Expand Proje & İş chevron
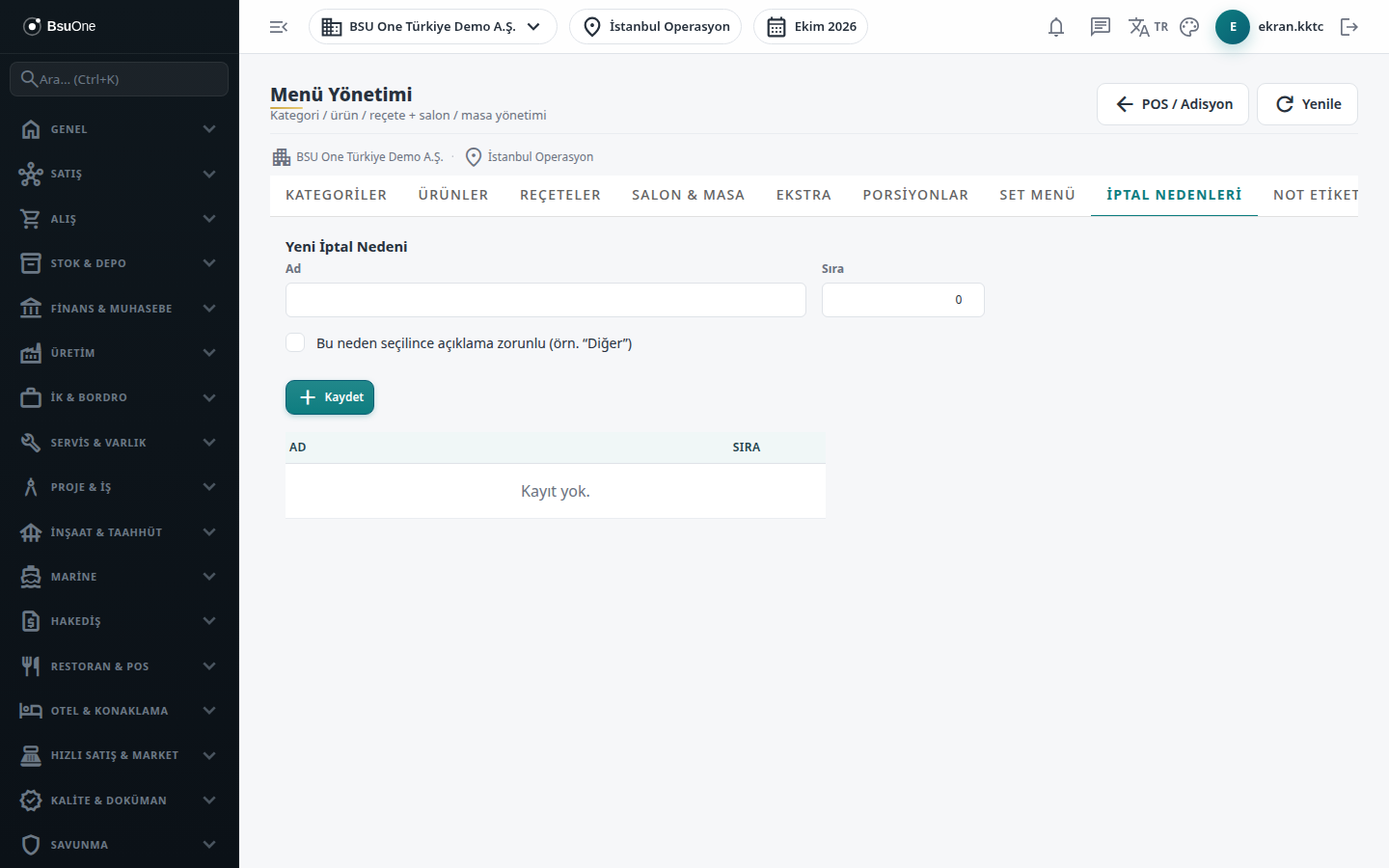 coord(209,487)
